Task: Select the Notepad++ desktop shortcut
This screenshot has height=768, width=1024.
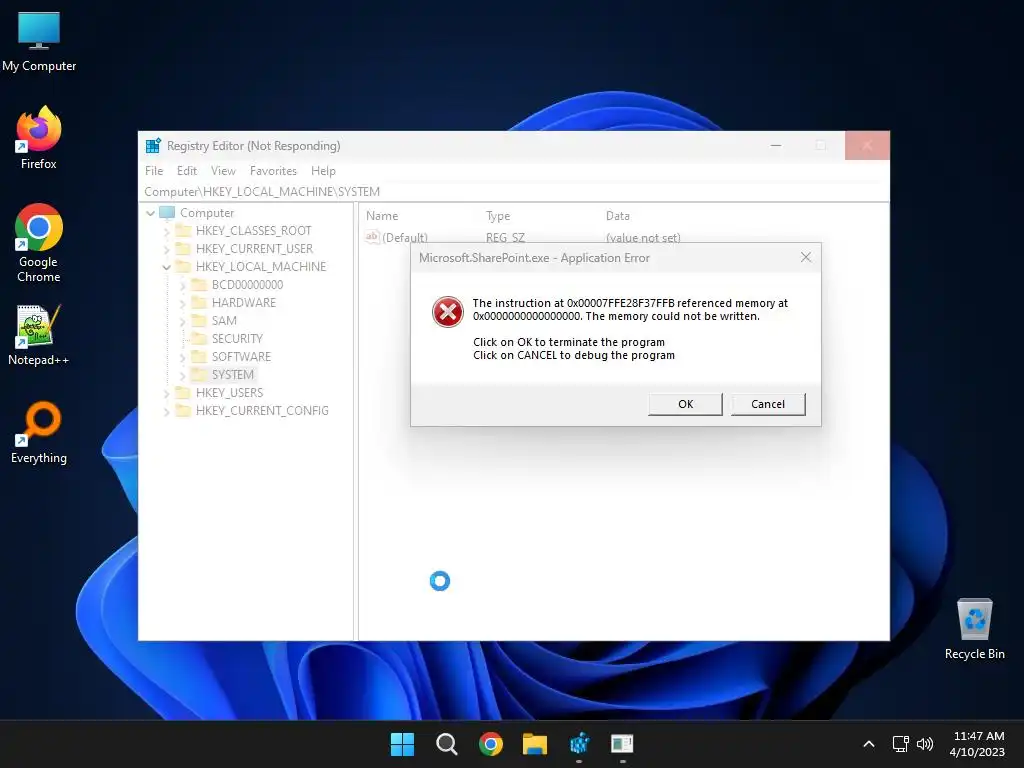Action: pyautogui.click(x=39, y=334)
